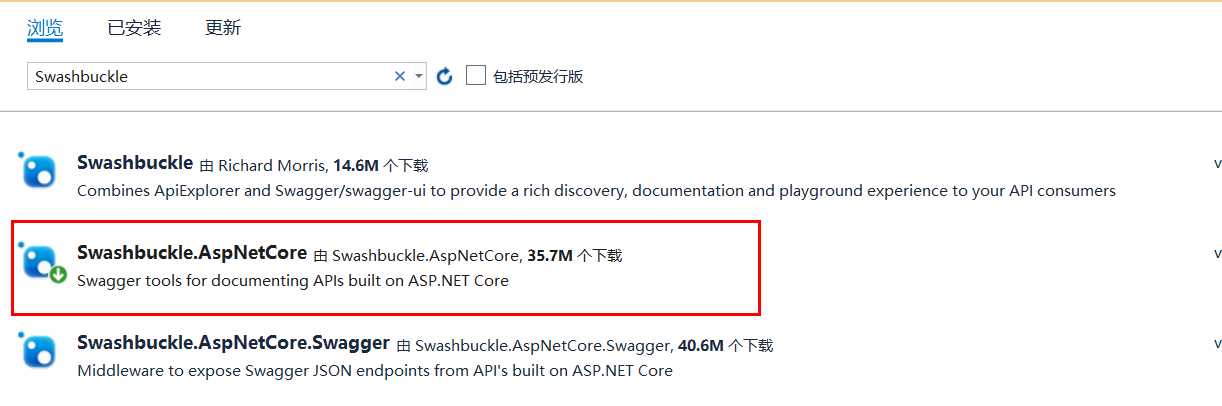This screenshot has height=406, width=1222.
Task: Clear the Swashbuckle search text
Action: pos(400,76)
